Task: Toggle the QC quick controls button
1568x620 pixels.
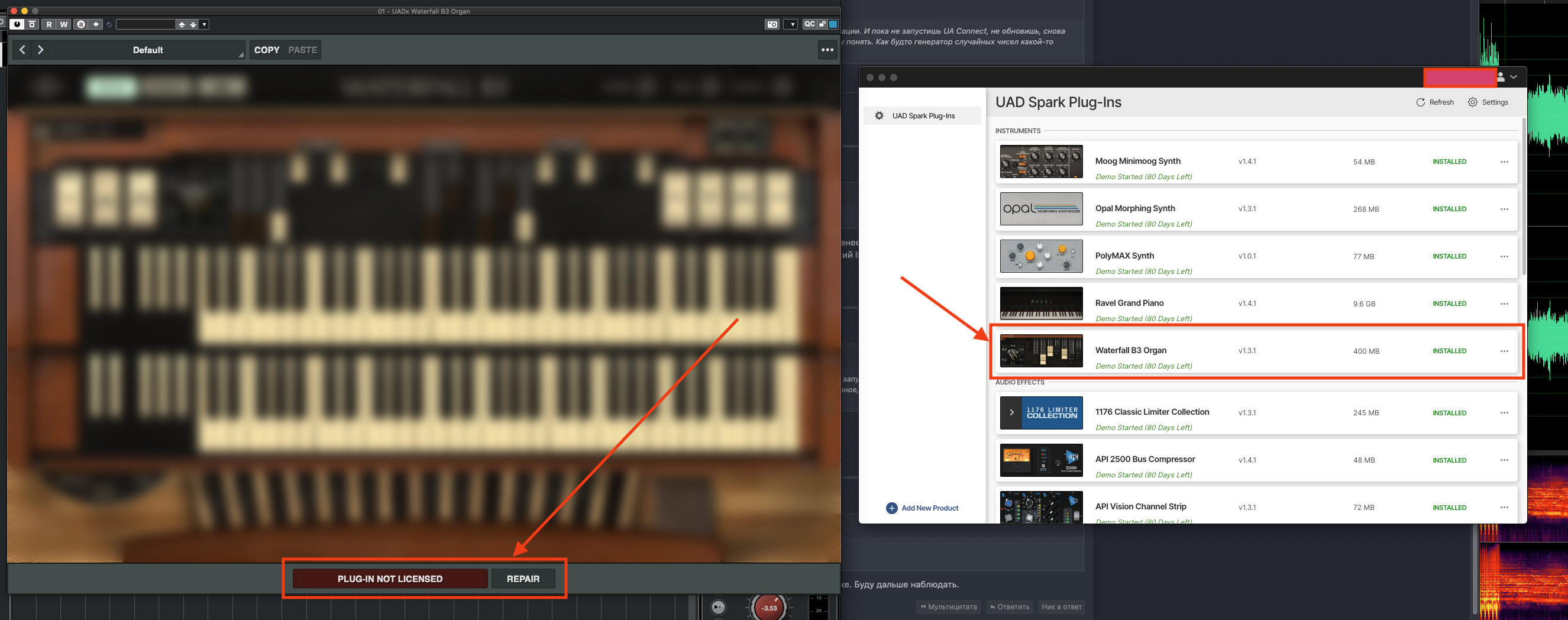Action: [809, 24]
